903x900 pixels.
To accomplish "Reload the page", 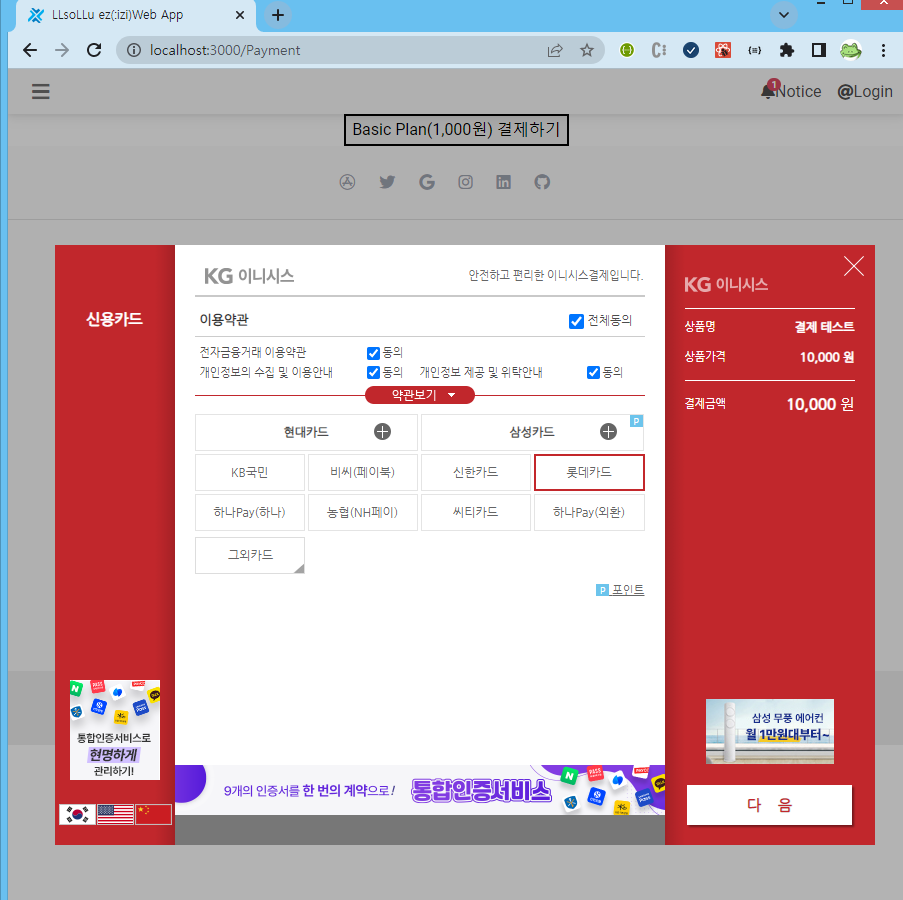I will [x=94, y=51].
